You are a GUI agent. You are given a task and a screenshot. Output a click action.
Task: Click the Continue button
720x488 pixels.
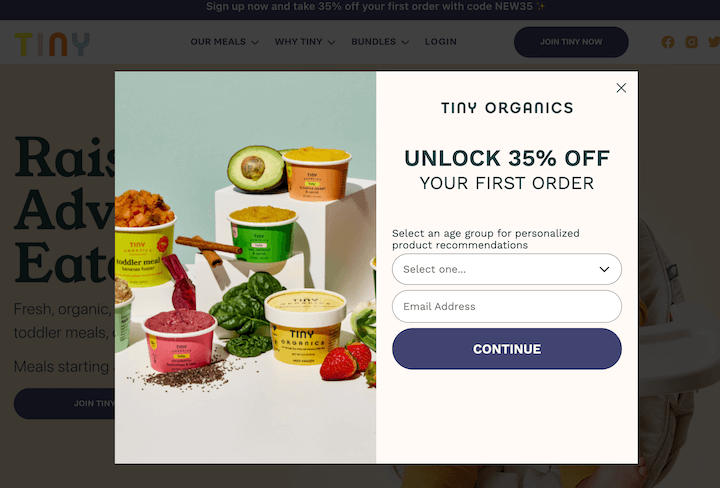pos(506,348)
